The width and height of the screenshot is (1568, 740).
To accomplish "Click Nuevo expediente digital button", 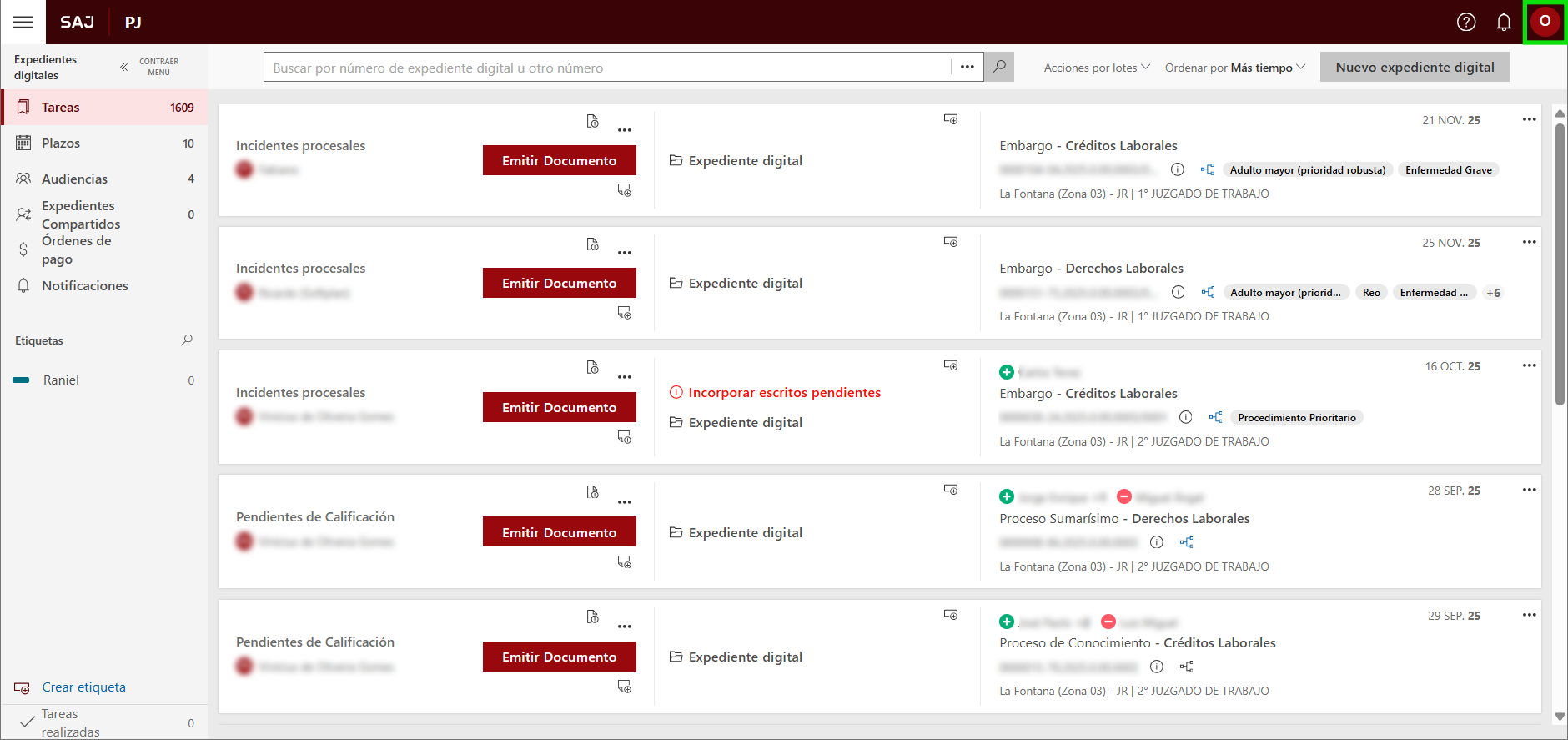I will 1415,67.
